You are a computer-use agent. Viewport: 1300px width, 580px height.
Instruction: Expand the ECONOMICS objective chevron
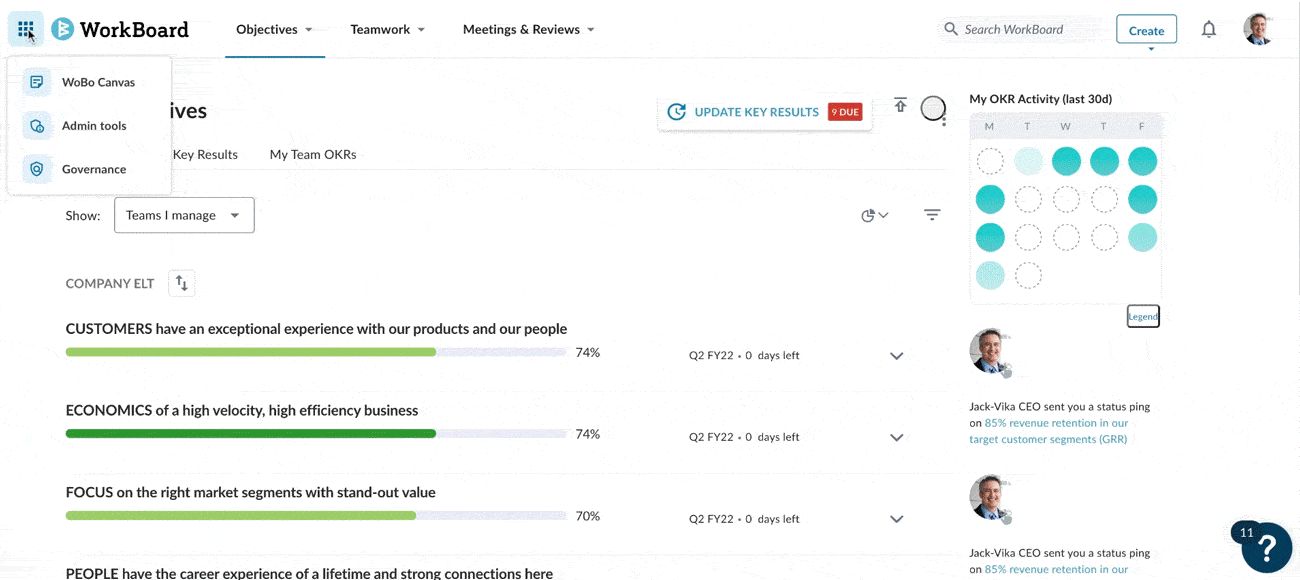[x=897, y=438]
